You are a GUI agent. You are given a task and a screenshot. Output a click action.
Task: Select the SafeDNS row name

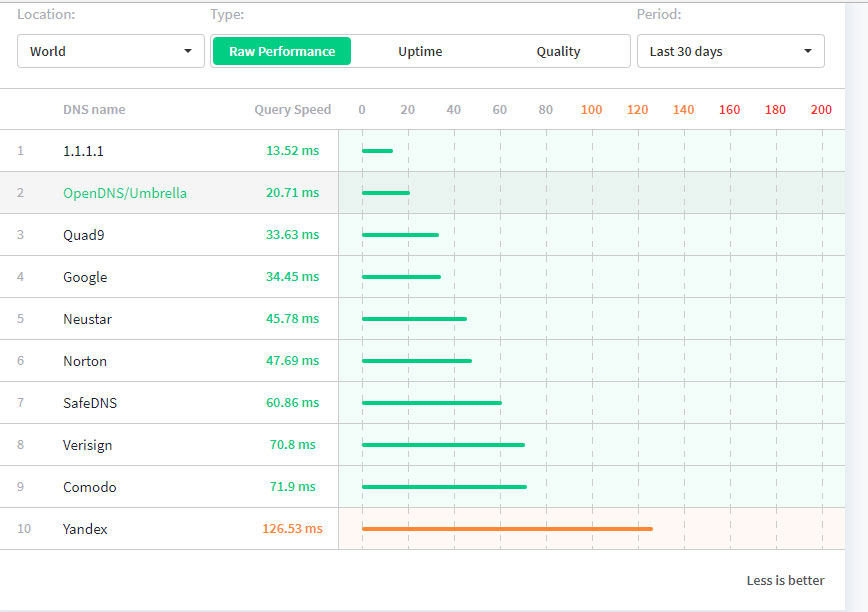[x=90, y=403]
